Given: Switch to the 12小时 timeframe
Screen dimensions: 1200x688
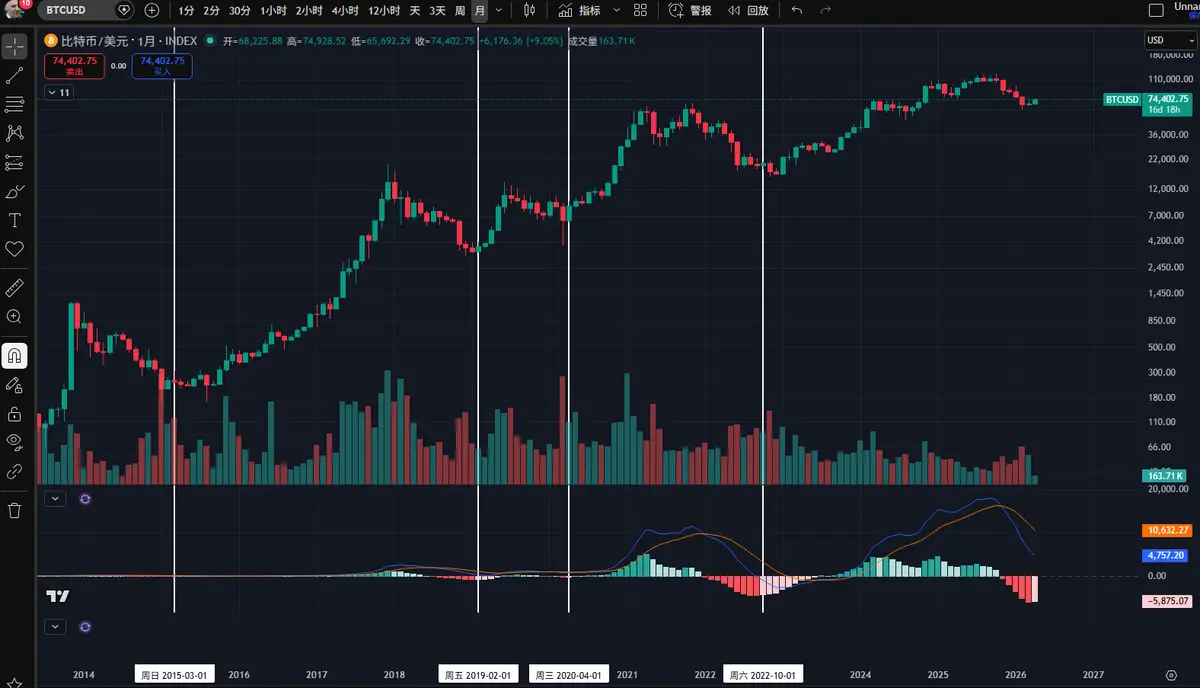Looking at the screenshot, I should pyautogui.click(x=383, y=10).
